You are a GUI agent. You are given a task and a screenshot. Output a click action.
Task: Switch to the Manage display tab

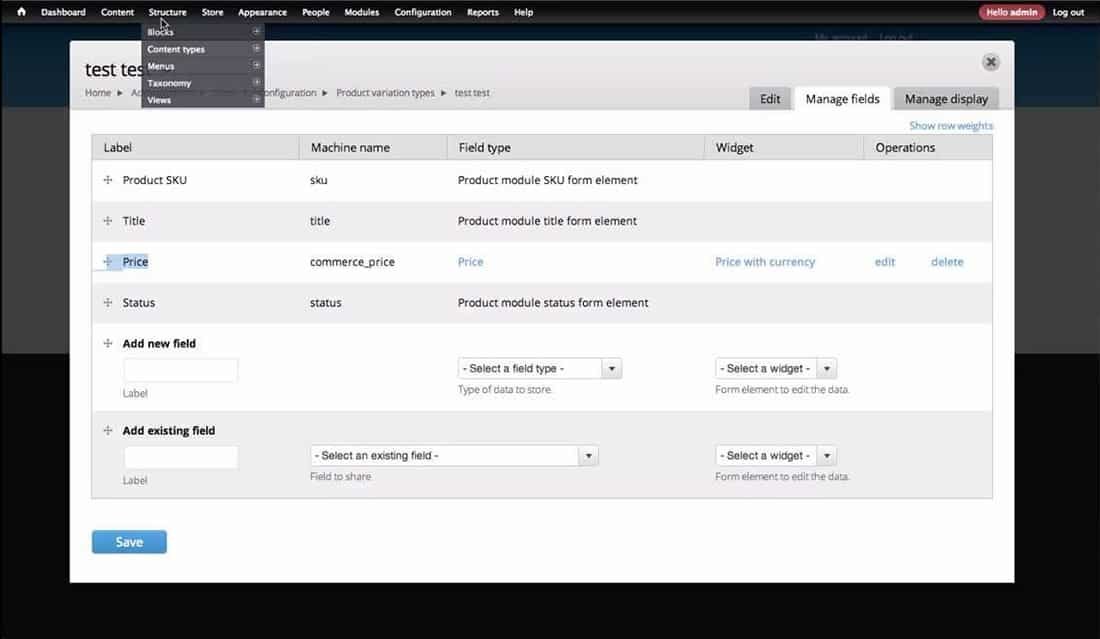(944, 98)
